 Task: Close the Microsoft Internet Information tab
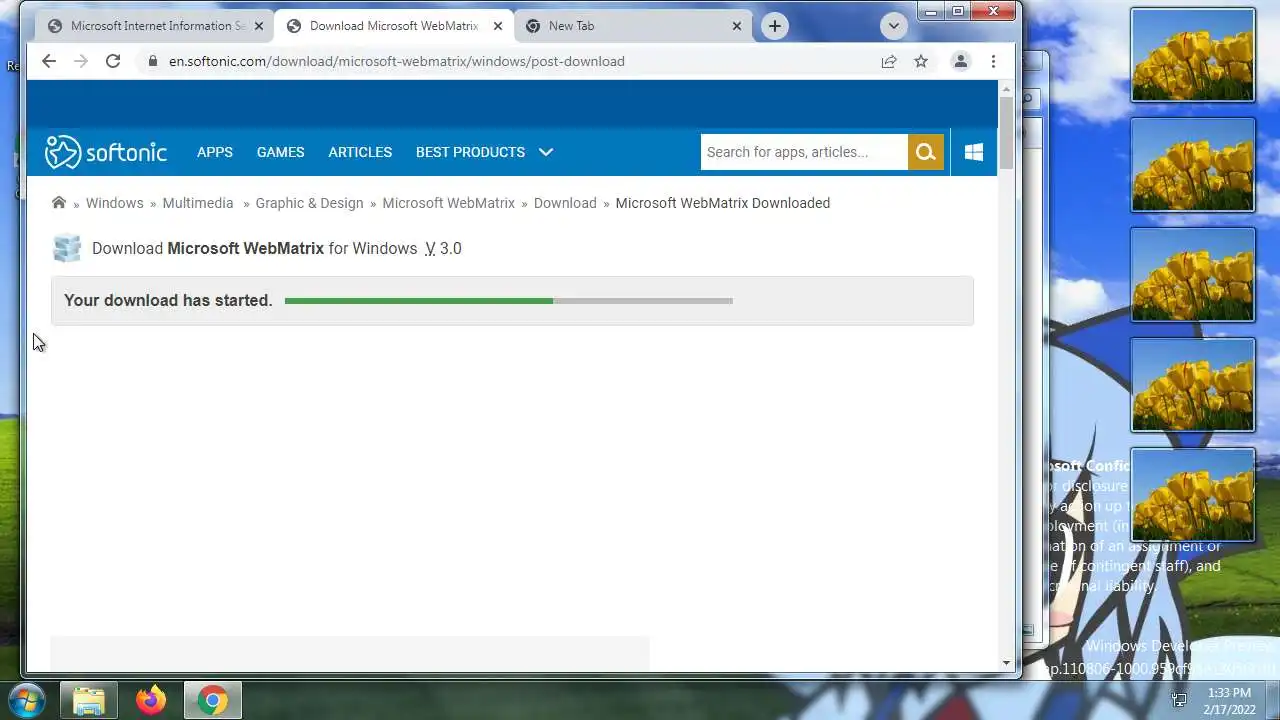point(259,26)
